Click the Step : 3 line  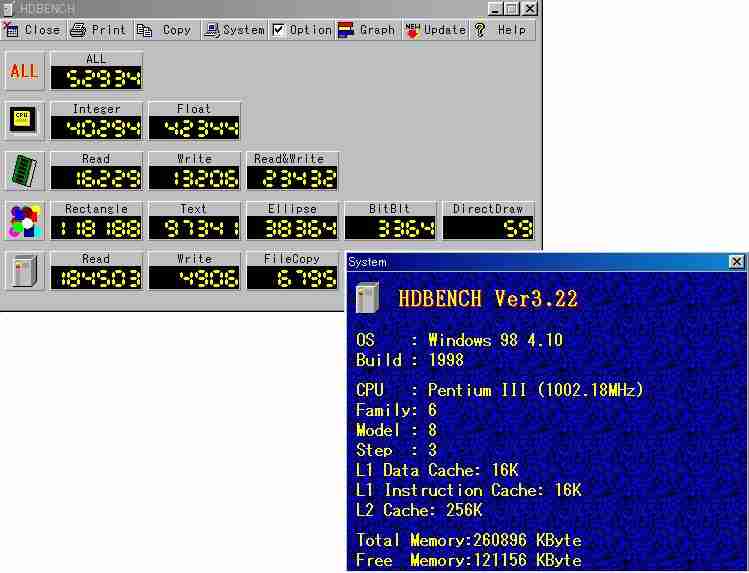click(x=396, y=450)
